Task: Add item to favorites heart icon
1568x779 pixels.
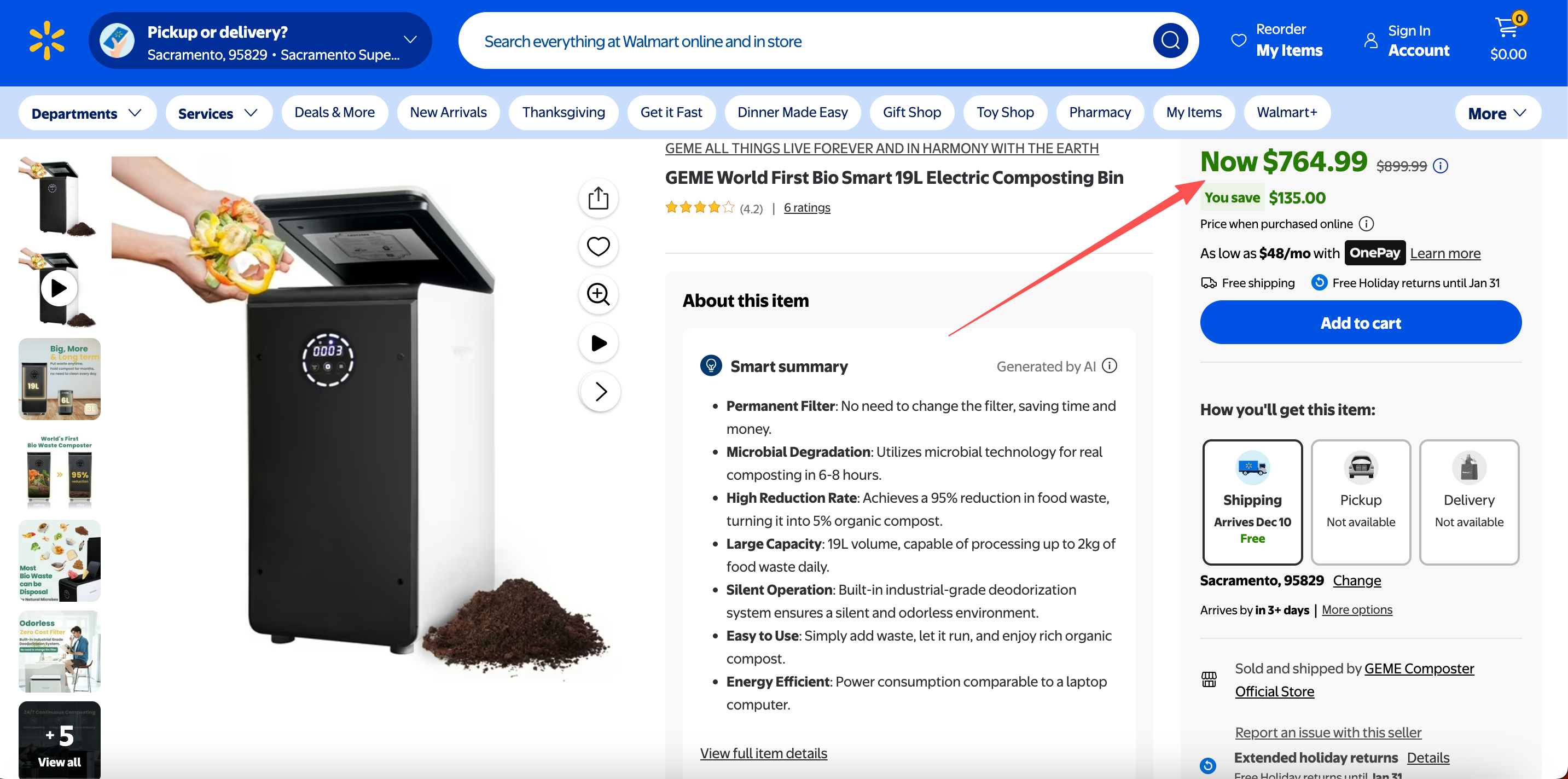Action: 598,246
